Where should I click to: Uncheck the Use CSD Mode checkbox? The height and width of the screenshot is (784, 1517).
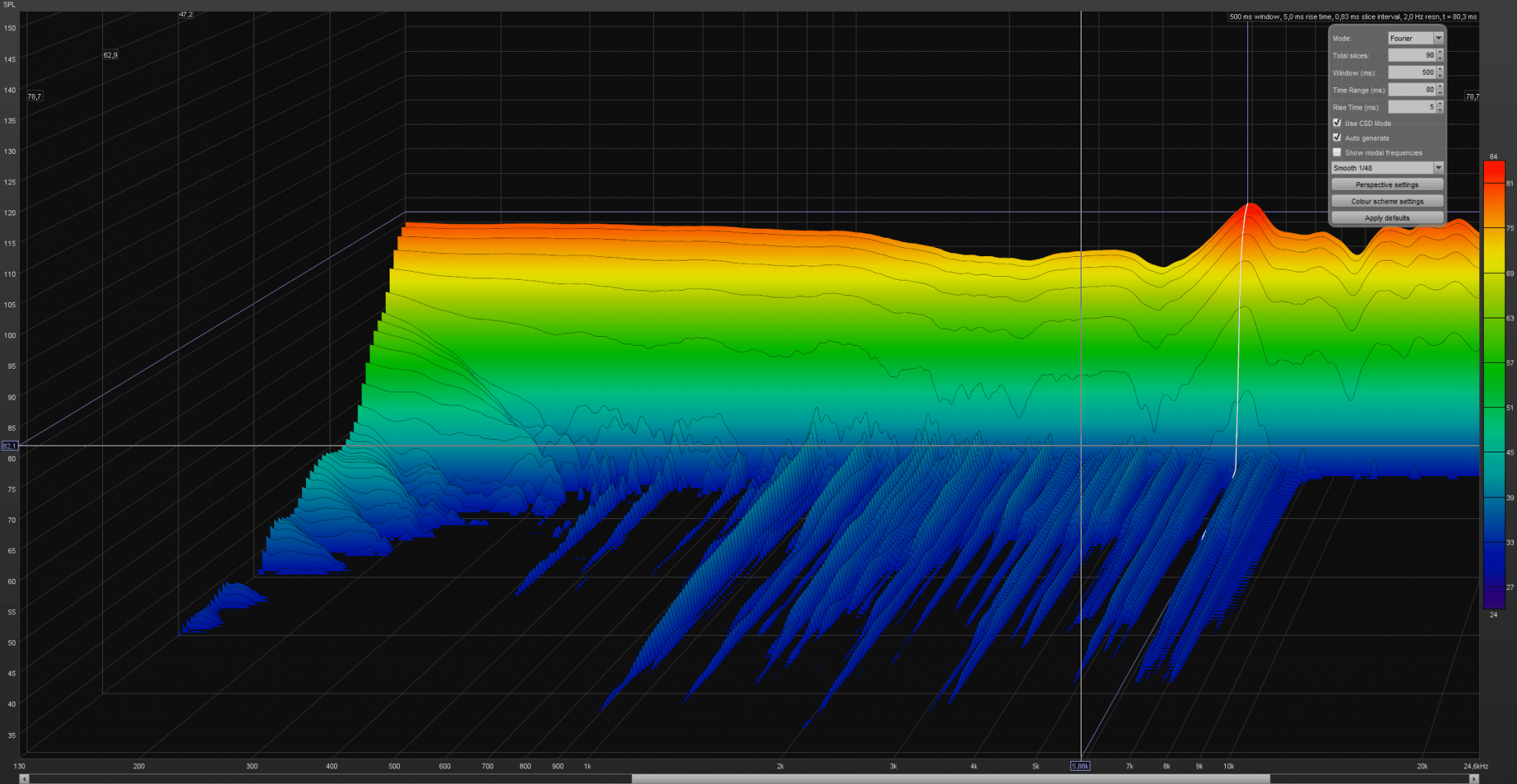coord(1337,123)
